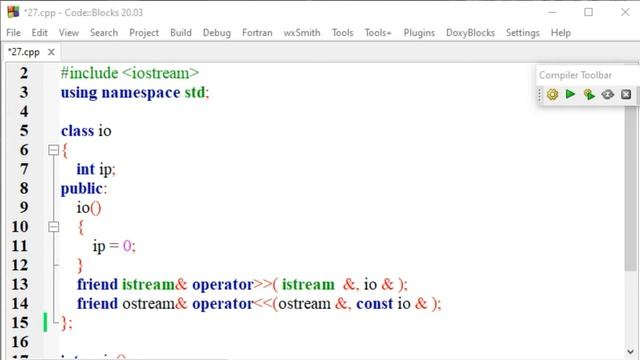This screenshot has width=640, height=360.
Task: Open the wxSmith menu
Action: coord(302,33)
